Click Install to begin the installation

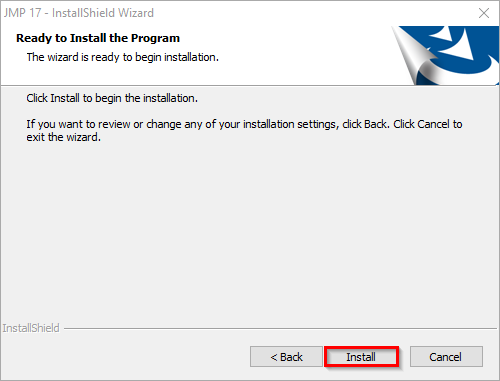361,357
